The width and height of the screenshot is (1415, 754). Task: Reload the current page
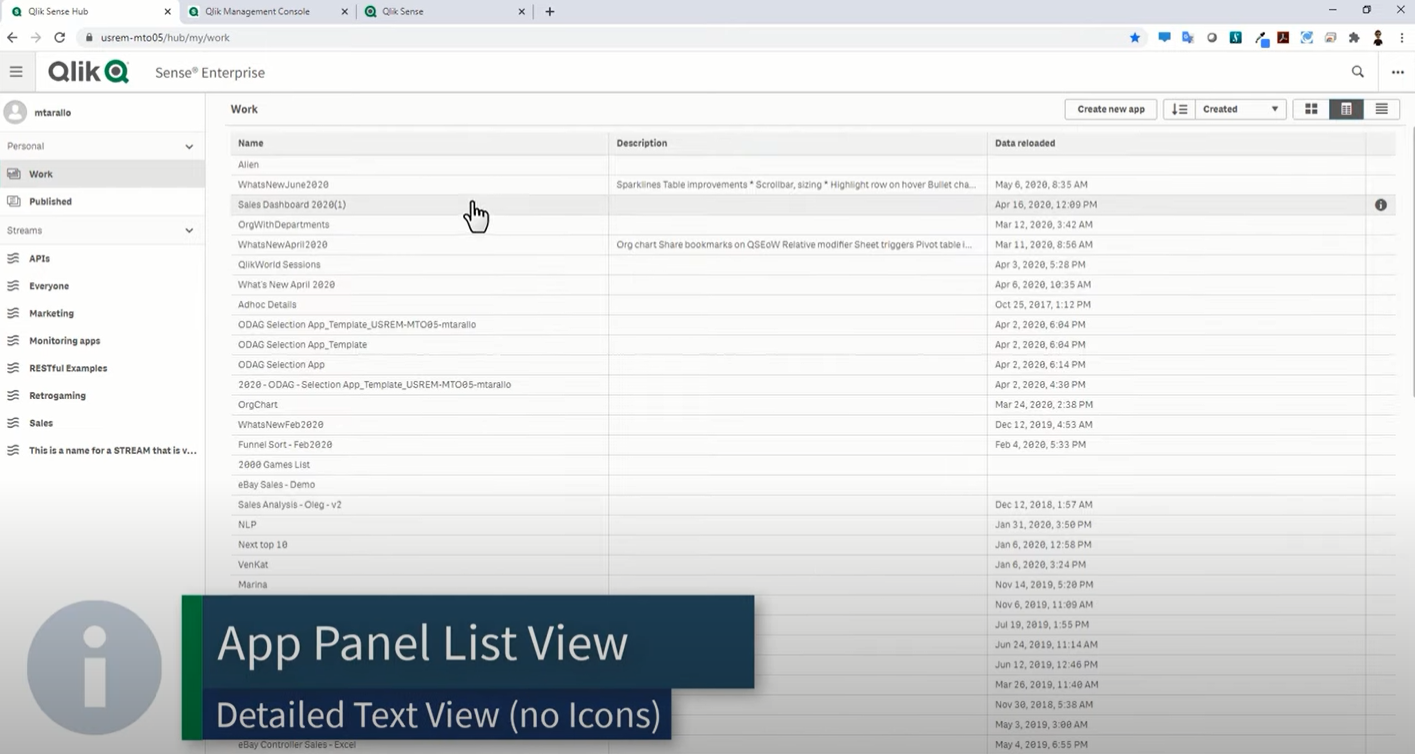click(x=60, y=38)
